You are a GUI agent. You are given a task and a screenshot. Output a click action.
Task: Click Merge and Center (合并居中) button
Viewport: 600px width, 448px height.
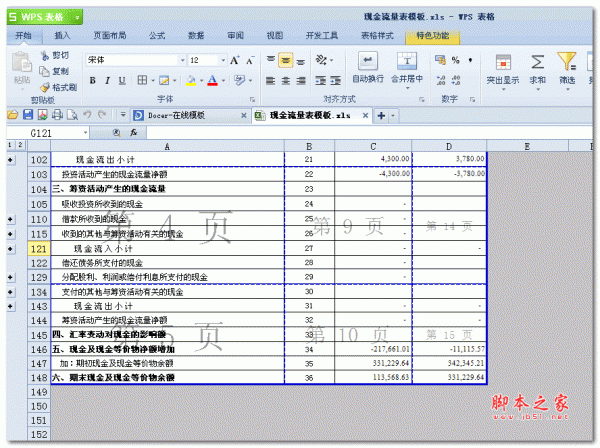pos(407,70)
